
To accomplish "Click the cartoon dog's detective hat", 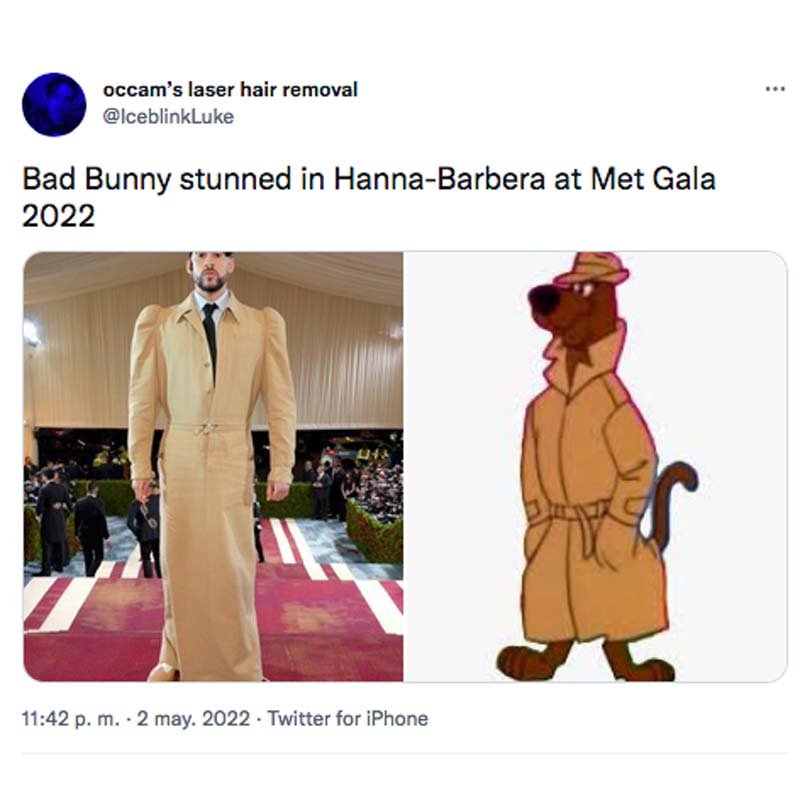I will pyautogui.click(x=593, y=270).
